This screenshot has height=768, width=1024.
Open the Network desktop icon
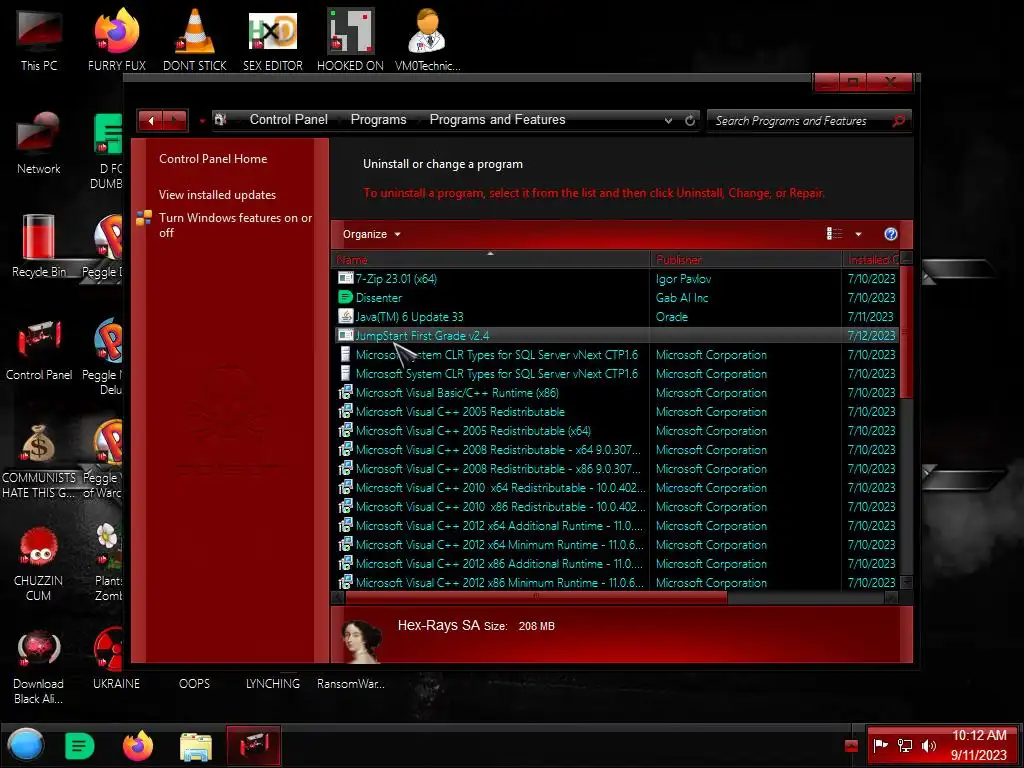pyautogui.click(x=39, y=142)
